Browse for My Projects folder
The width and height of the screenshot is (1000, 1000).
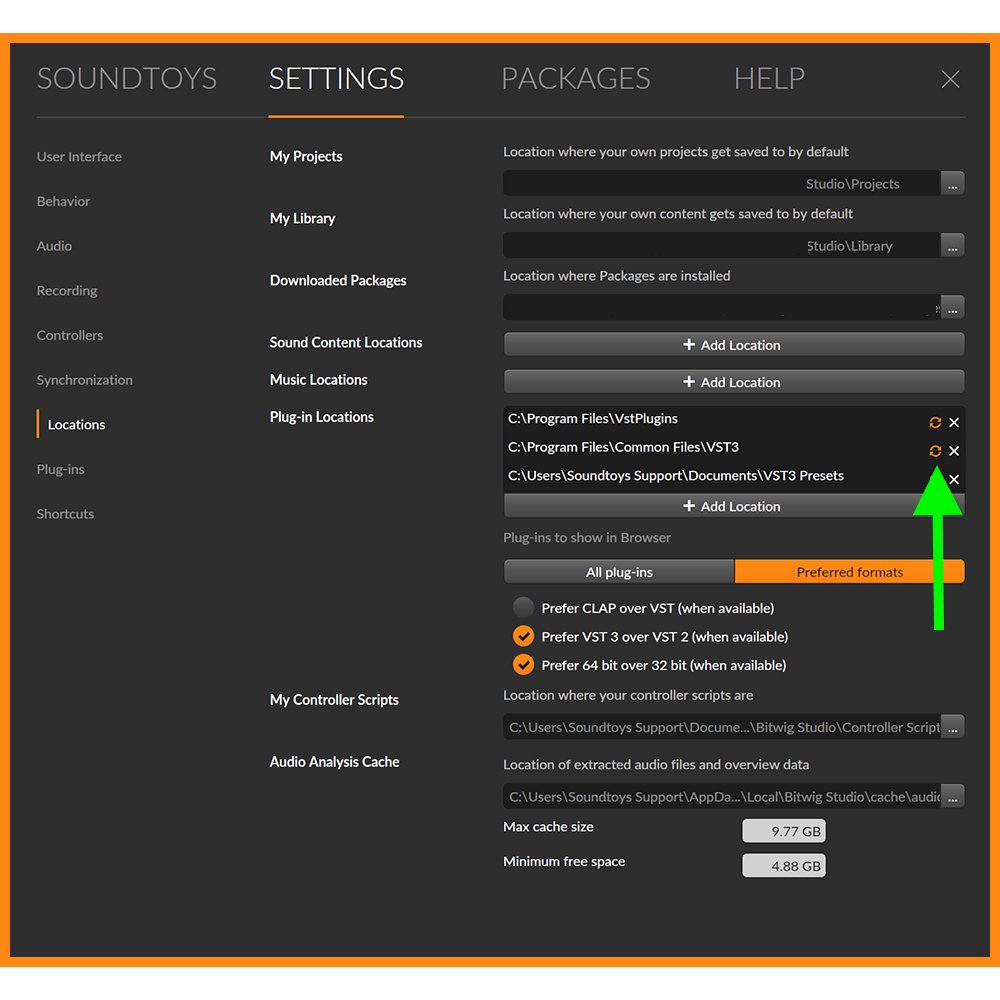point(952,184)
